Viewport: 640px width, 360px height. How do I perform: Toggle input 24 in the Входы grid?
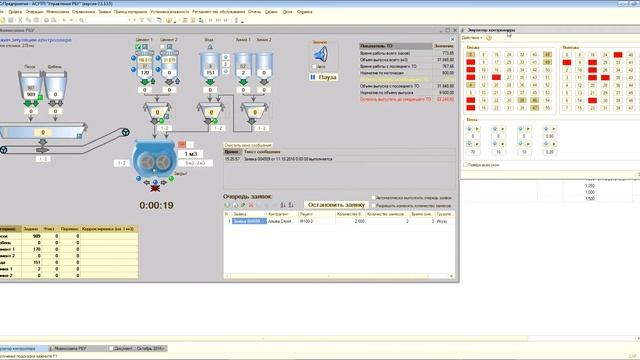[509, 54]
